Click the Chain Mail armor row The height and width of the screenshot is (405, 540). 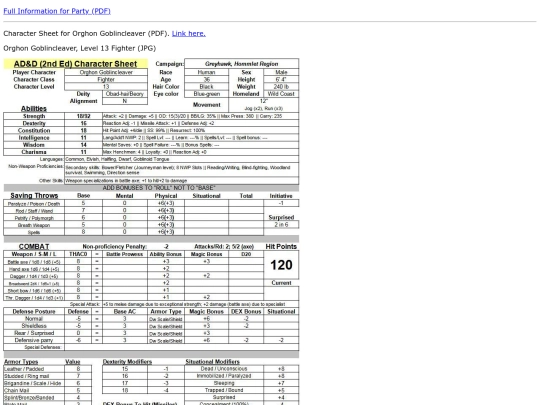(x=48, y=391)
